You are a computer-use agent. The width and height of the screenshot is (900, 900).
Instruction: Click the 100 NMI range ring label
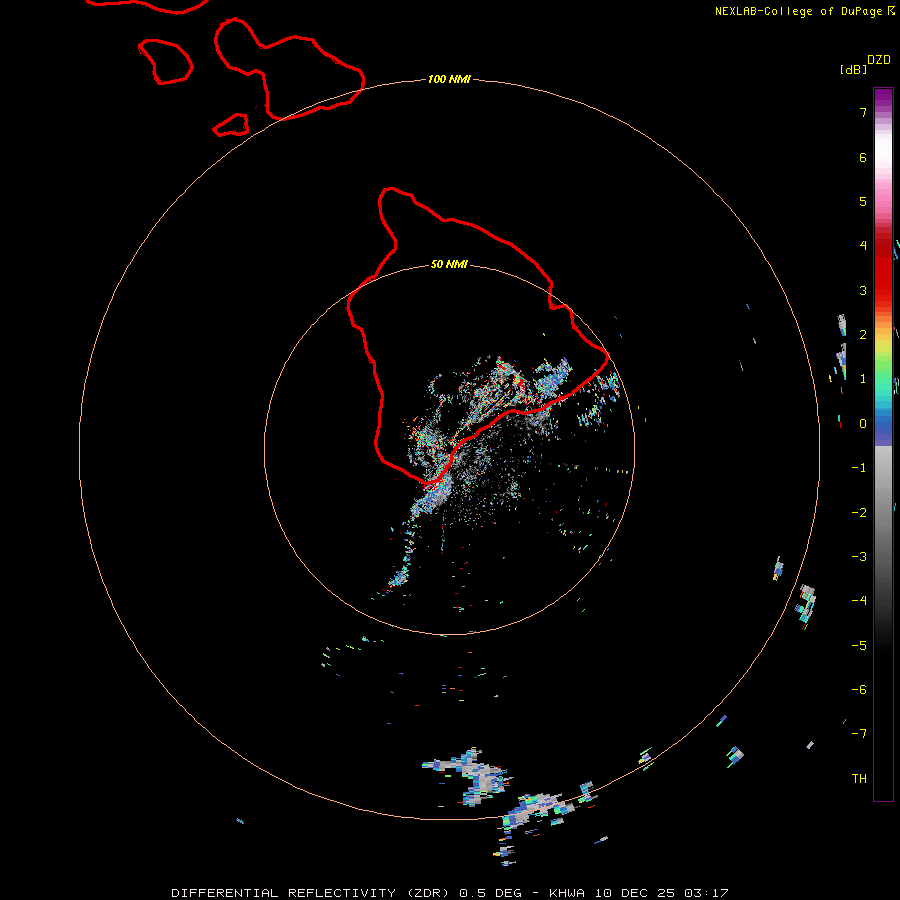(x=449, y=79)
